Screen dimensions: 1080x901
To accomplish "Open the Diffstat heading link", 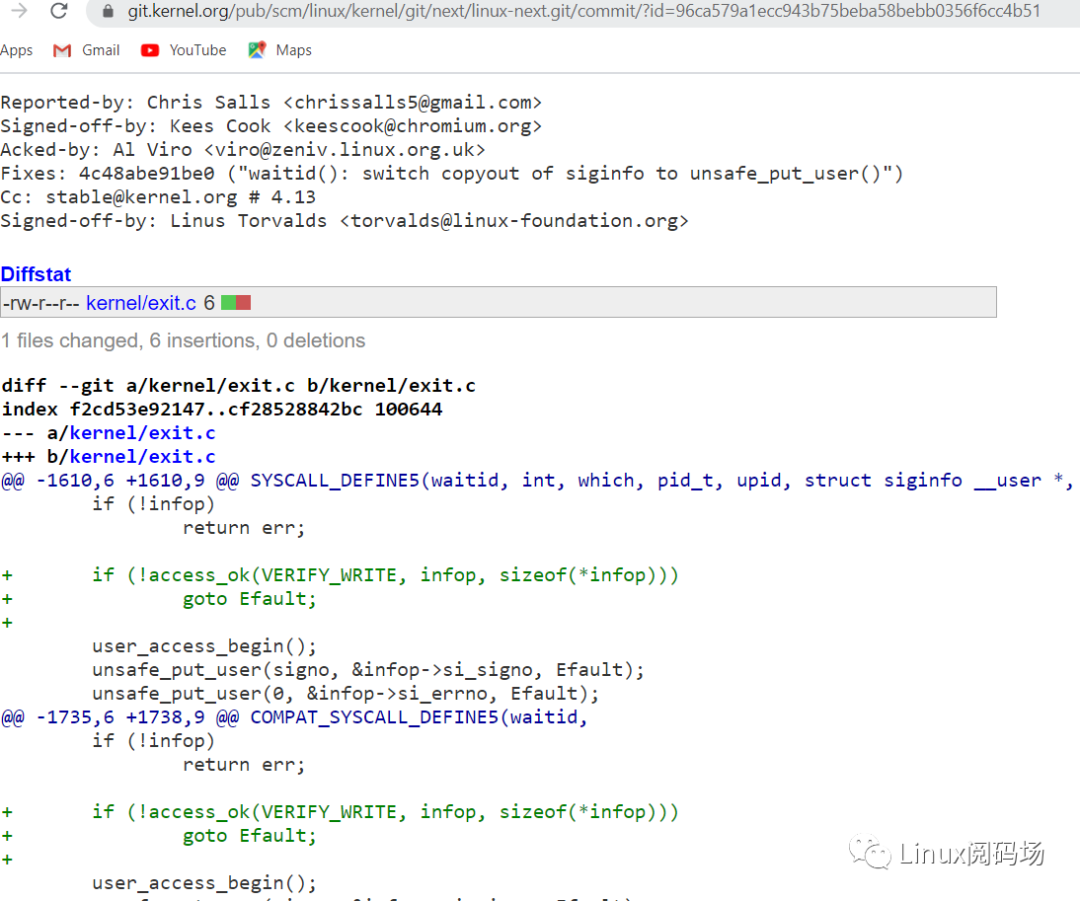I will pyautogui.click(x=36, y=274).
